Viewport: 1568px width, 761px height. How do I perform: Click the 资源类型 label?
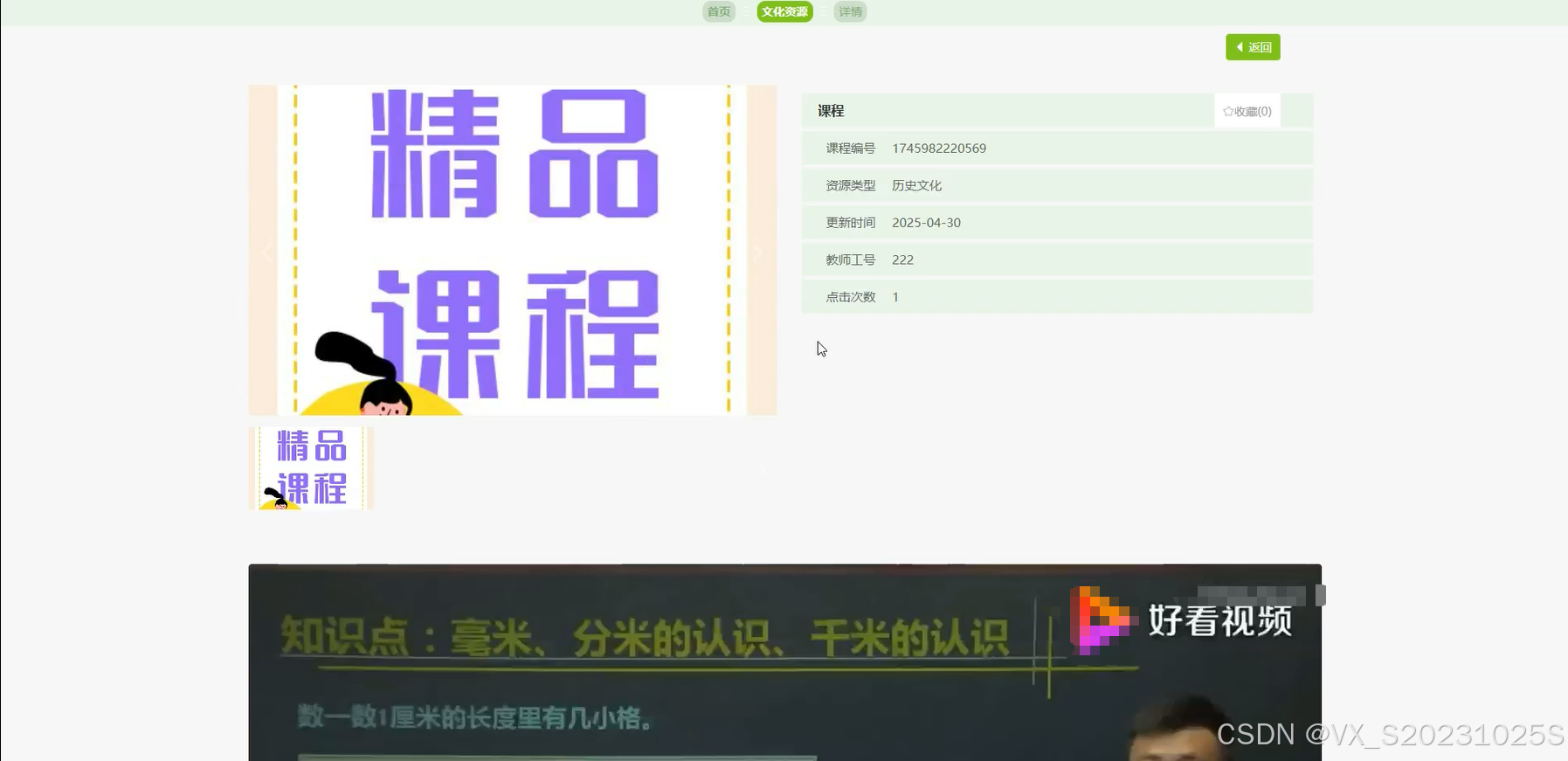pyautogui.click(x=850, y=185)
